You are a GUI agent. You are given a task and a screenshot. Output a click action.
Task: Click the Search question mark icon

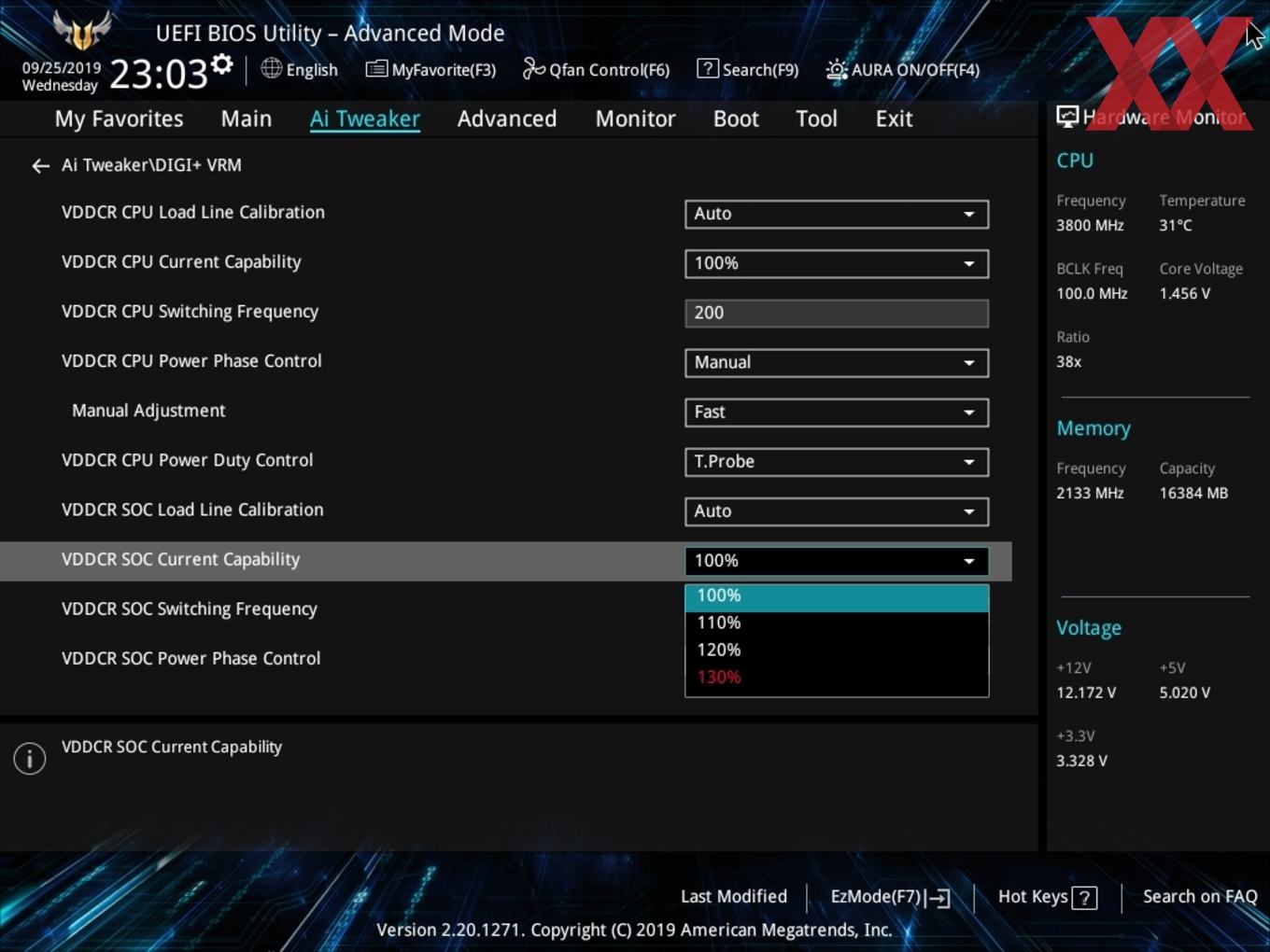[x=708, y=68]
